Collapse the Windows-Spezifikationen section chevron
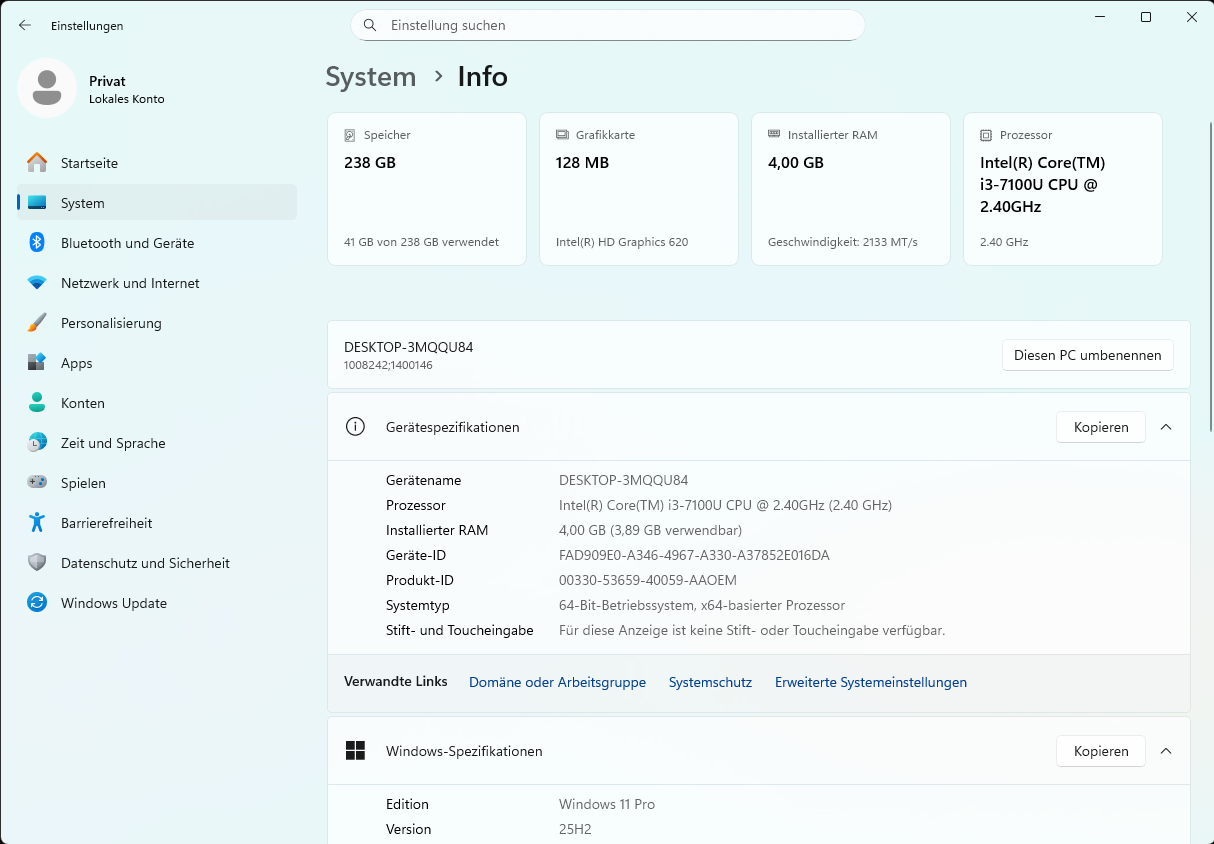 pyautogui.click(x=1166, y=751)
